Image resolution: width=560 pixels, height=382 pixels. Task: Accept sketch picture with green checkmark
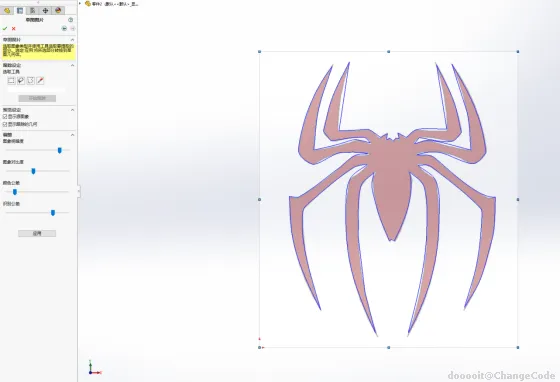(x=5, y=29)
